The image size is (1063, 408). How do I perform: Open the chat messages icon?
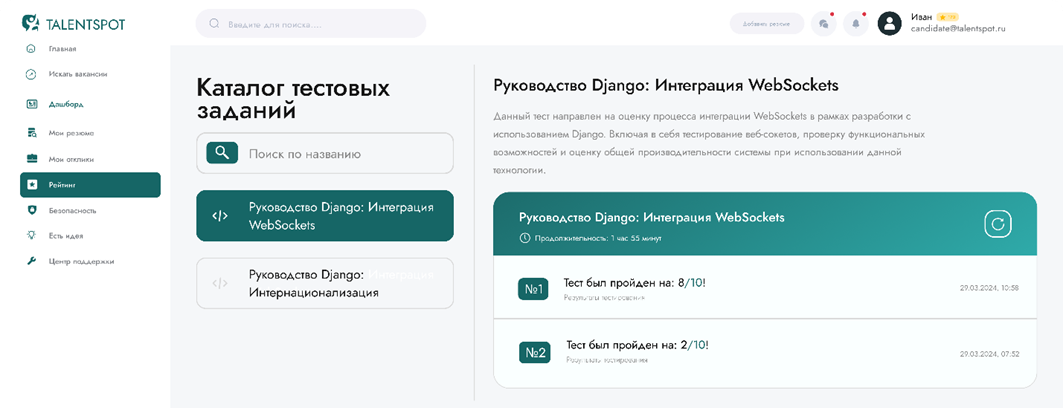pos(823,24)
